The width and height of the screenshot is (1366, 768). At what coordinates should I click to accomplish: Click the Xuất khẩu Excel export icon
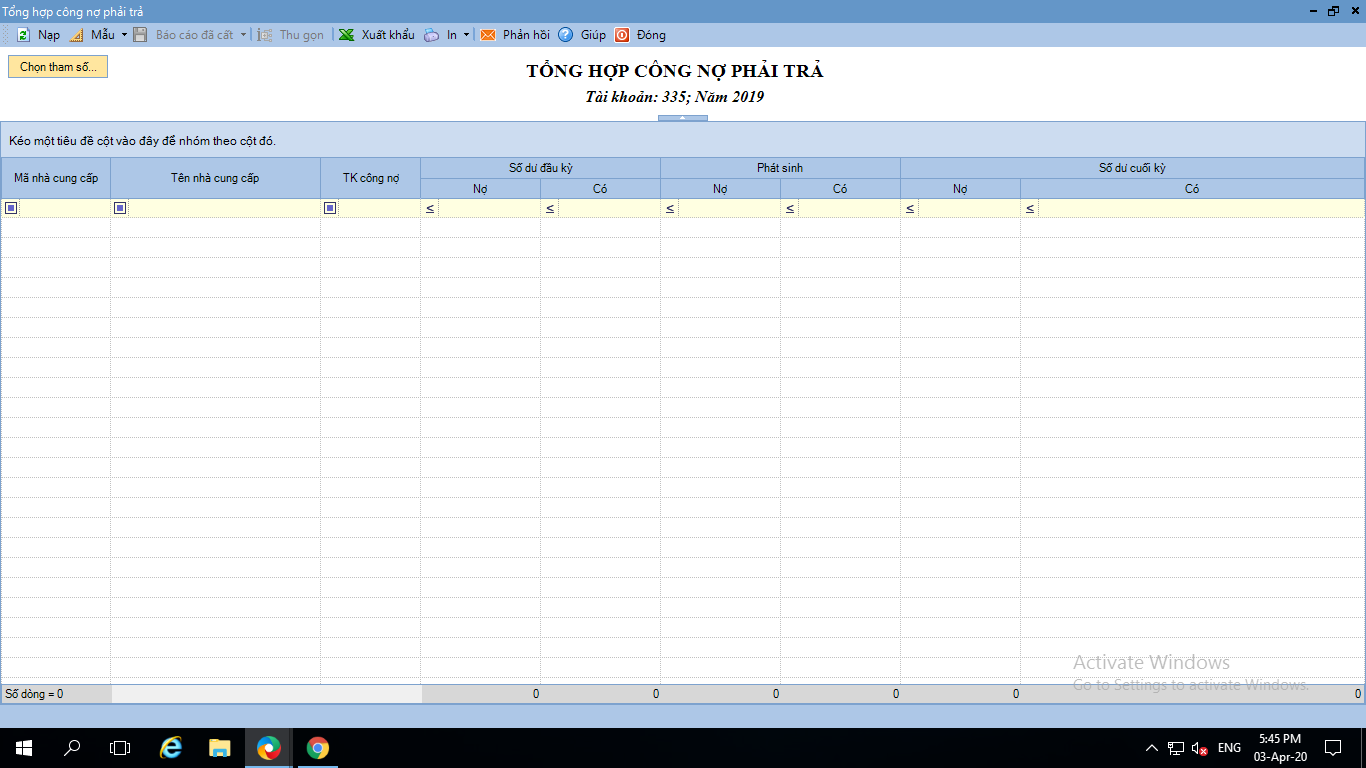point(346,35)
